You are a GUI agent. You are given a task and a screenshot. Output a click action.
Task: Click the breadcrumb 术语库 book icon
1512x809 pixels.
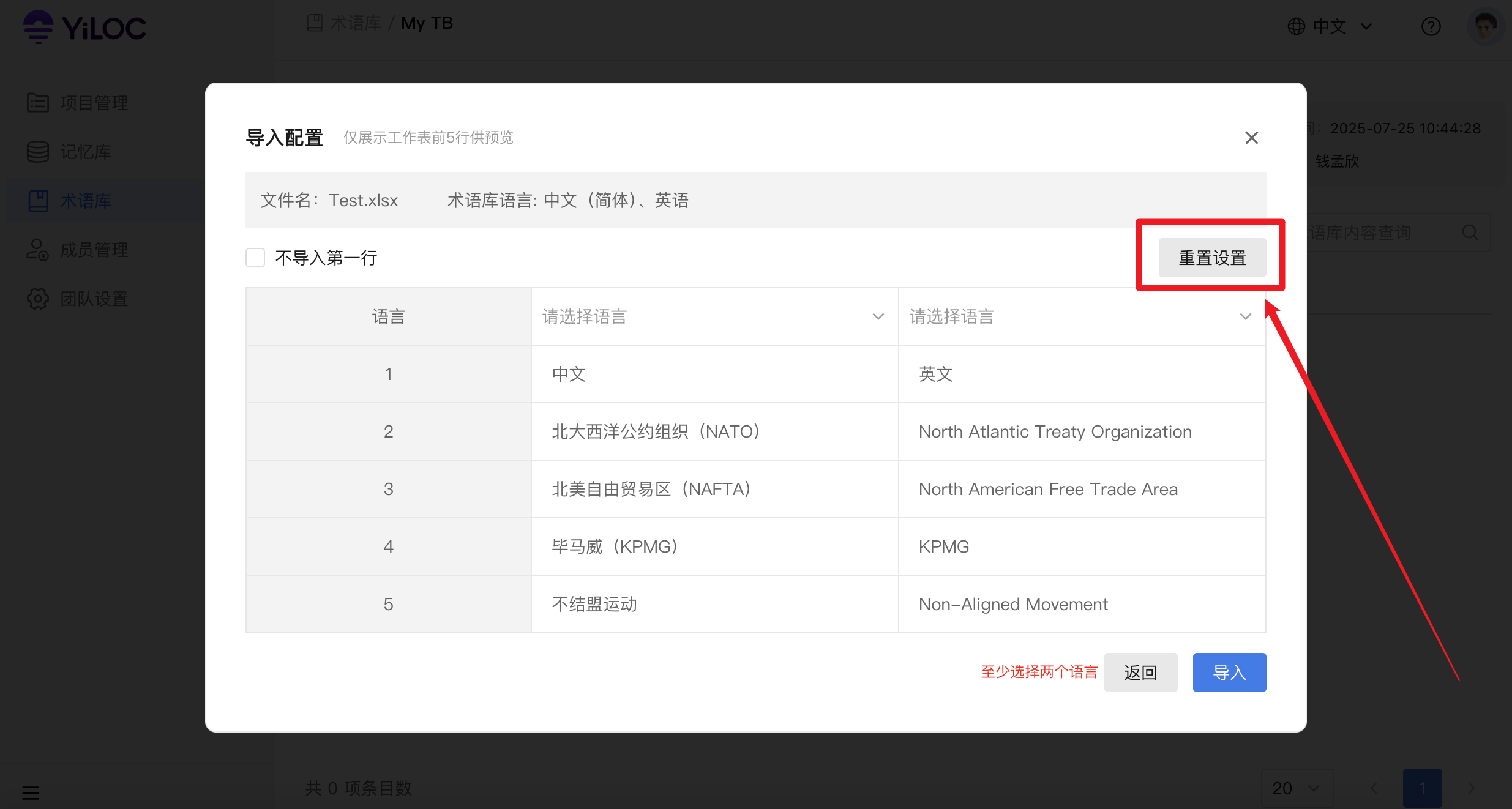315,23
